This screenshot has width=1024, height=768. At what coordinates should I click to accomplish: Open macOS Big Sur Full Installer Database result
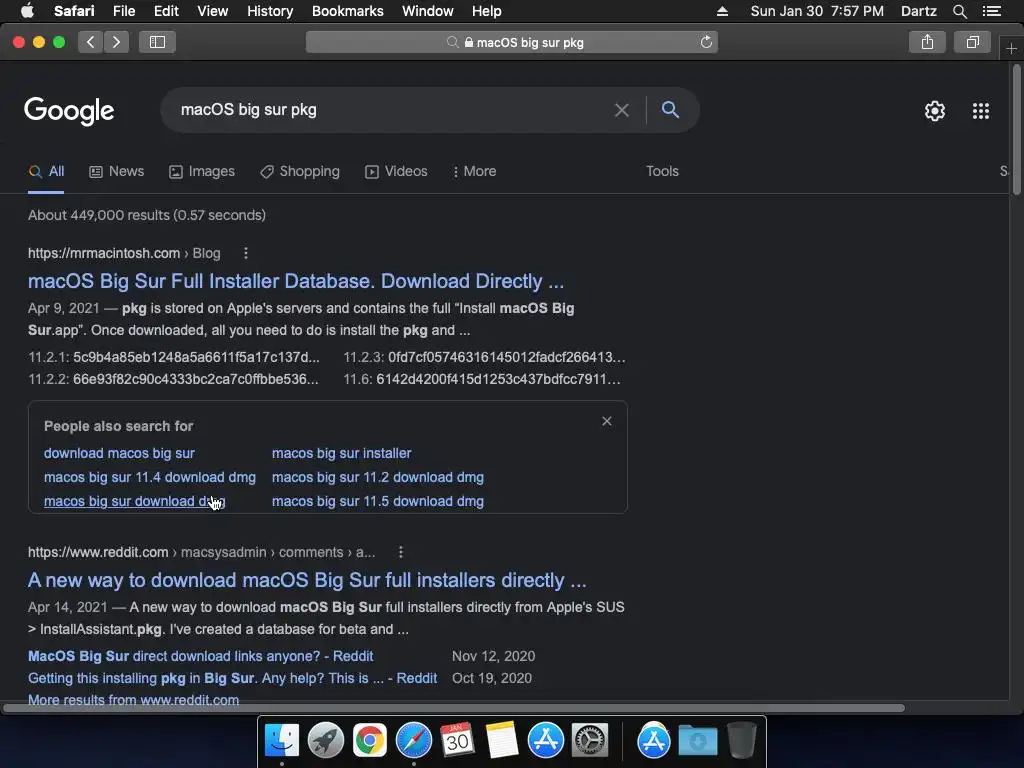[296, 281]
